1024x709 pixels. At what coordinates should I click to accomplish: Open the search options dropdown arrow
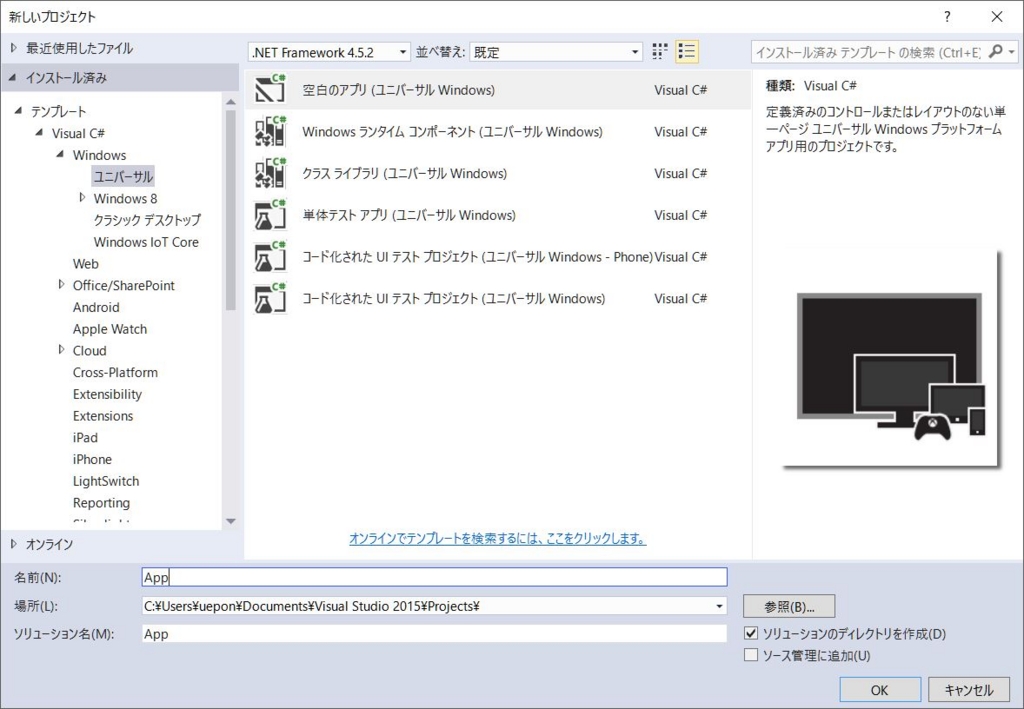(1012, 52)
